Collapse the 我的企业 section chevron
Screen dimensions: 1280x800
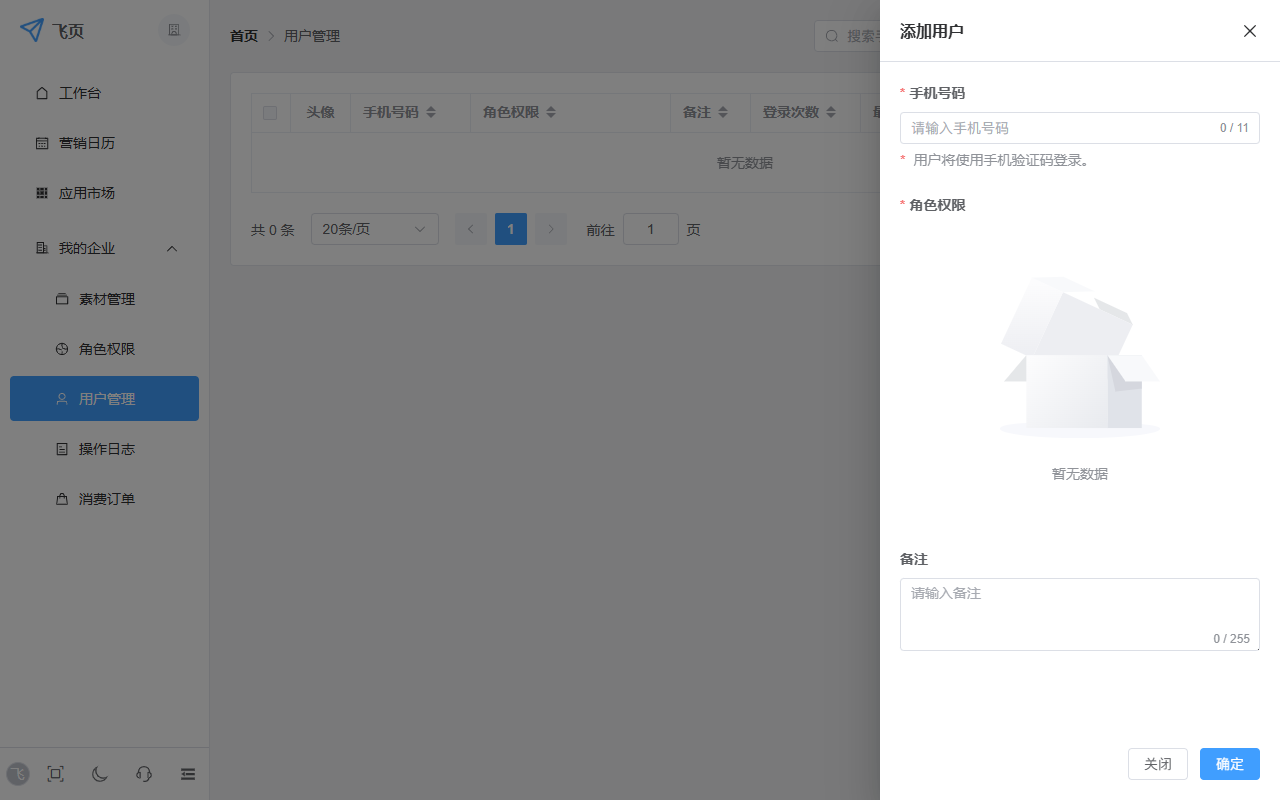click(x=171, y=248)
